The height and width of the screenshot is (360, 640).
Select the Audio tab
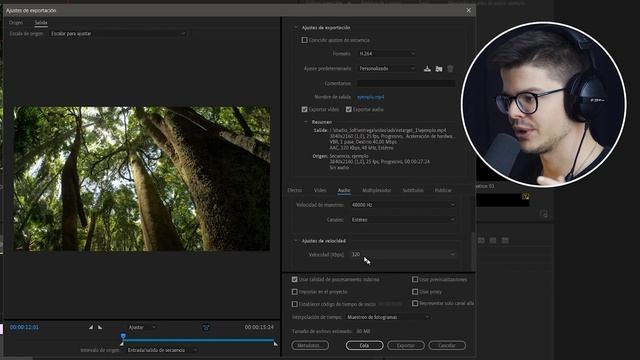coord(344,190)
